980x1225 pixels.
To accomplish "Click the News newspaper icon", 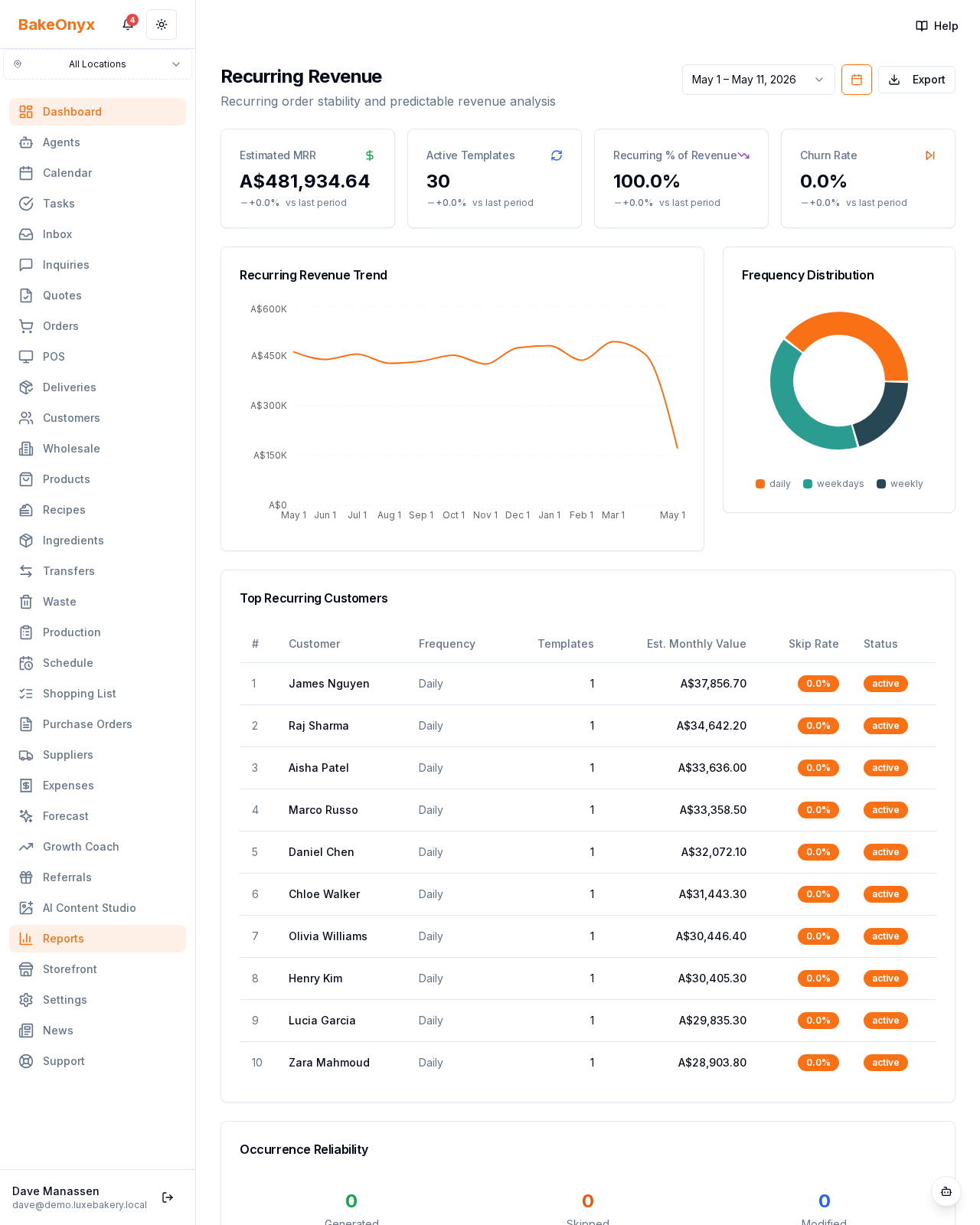I will pos(26,1031).
